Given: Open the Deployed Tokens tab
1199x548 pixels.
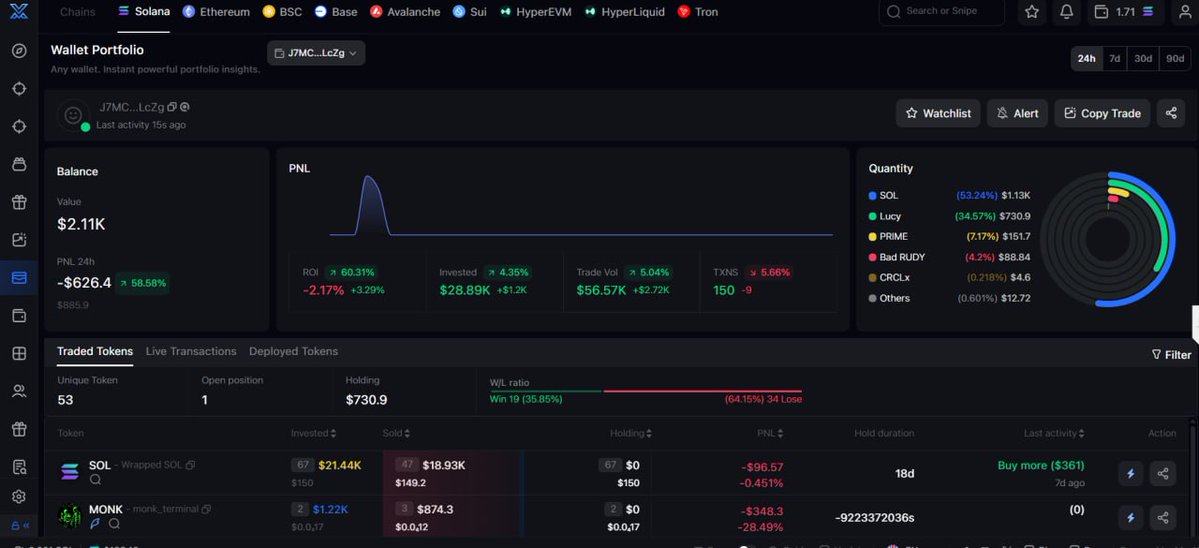Looking at the screenshot, I should tap(294, 352).
